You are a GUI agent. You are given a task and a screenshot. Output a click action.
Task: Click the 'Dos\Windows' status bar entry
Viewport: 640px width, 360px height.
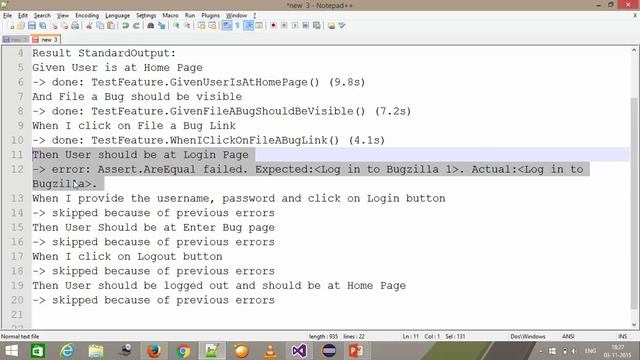coord(528,337)
